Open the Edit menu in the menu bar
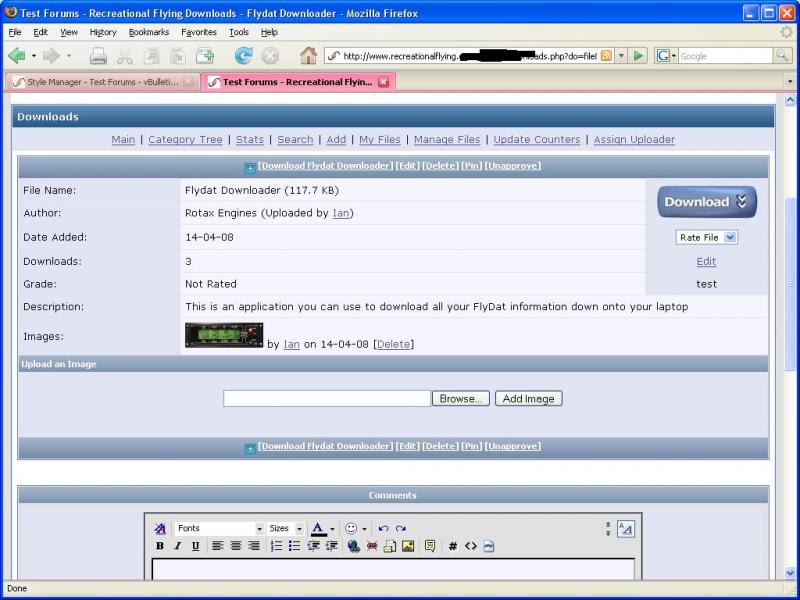Screen dimensions: 800x600 click(40, 32)
